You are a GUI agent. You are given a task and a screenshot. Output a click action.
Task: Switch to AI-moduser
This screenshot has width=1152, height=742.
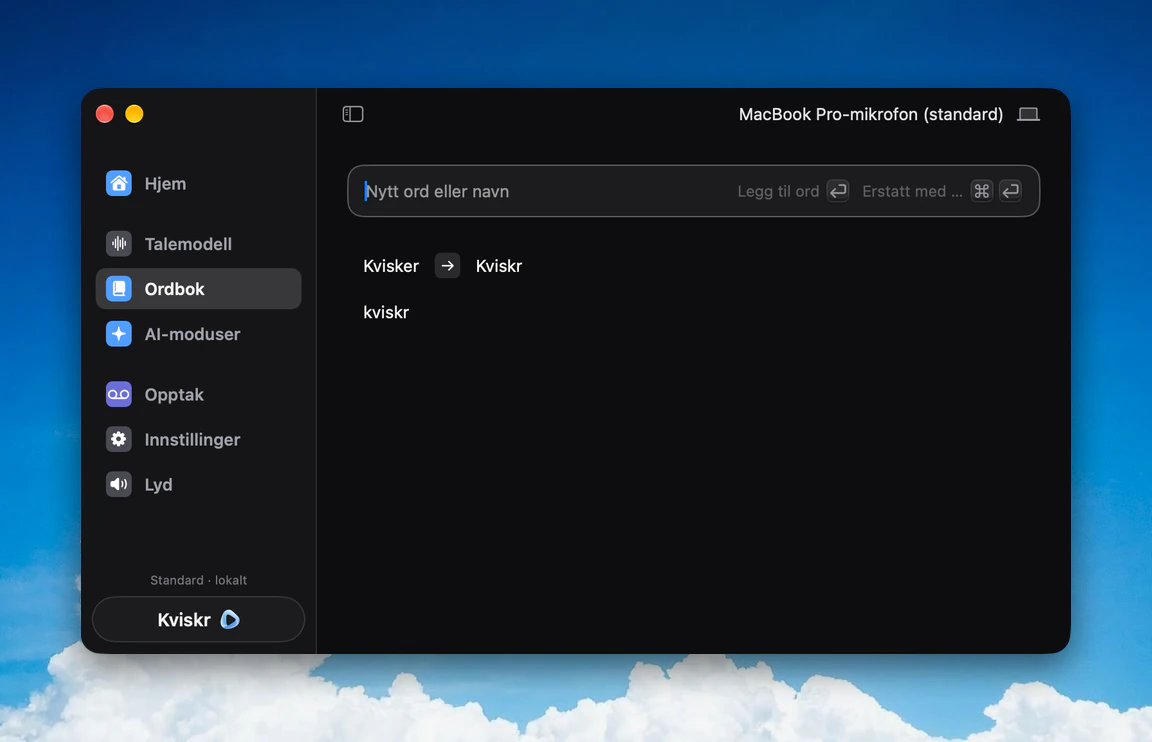[x=198, y=334]
